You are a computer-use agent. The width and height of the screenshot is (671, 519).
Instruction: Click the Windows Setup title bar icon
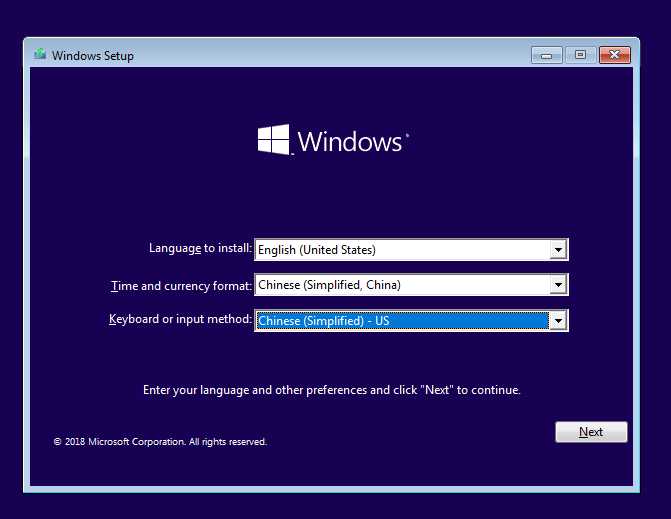point(40,54)
